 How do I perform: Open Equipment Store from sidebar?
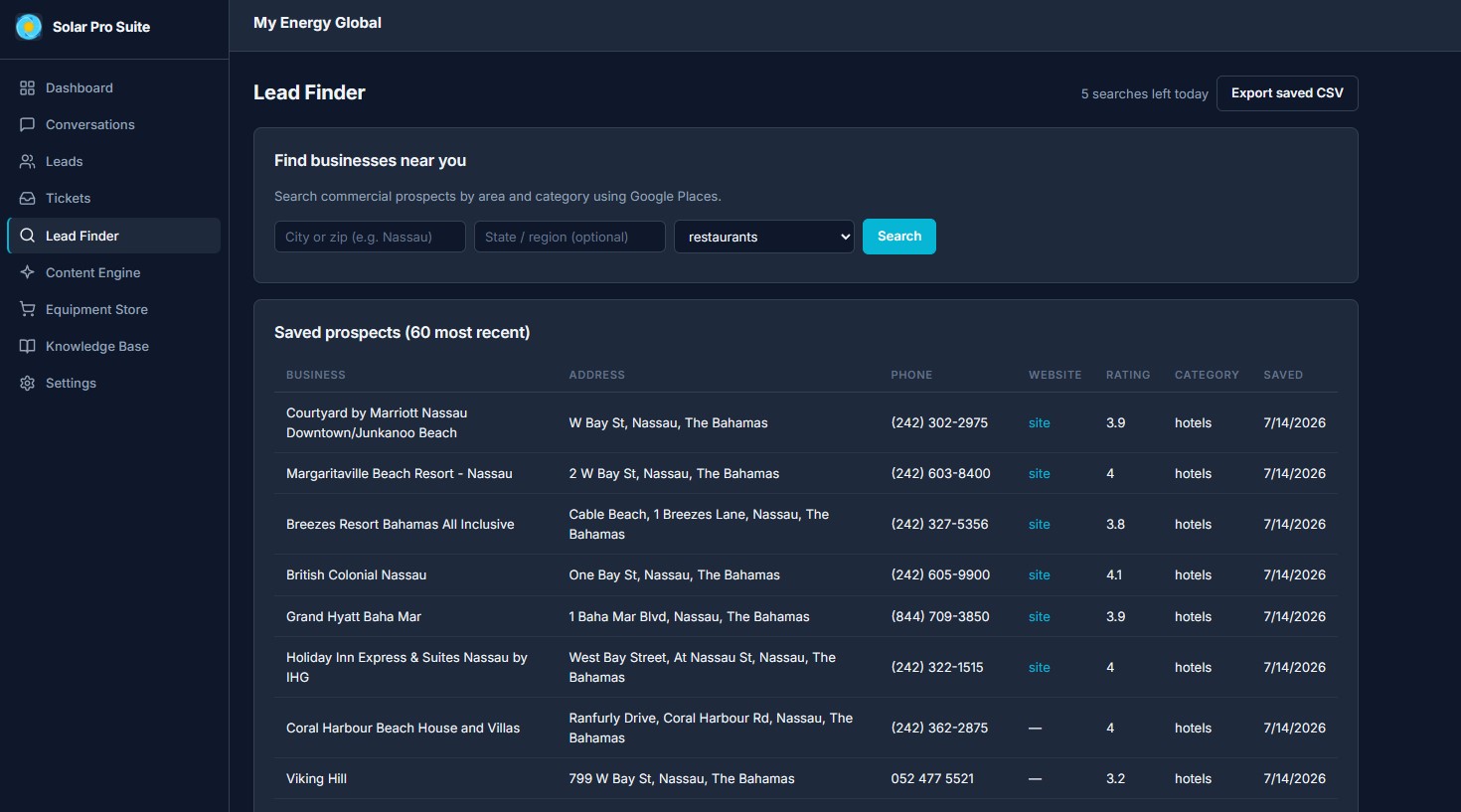(x=113, y=309)
